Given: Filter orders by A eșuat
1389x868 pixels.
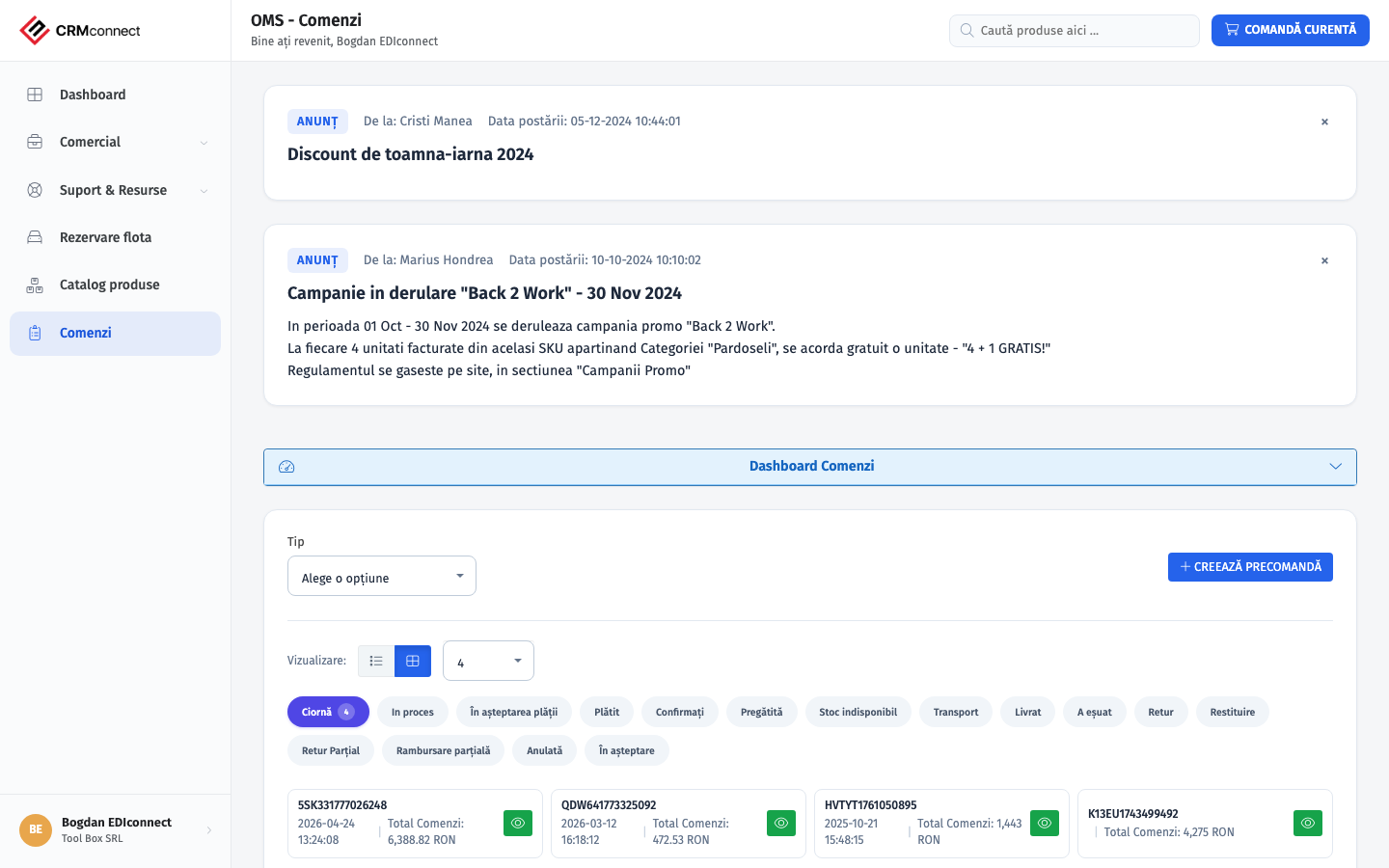Looking at the screenshot, I should 1095,712.
